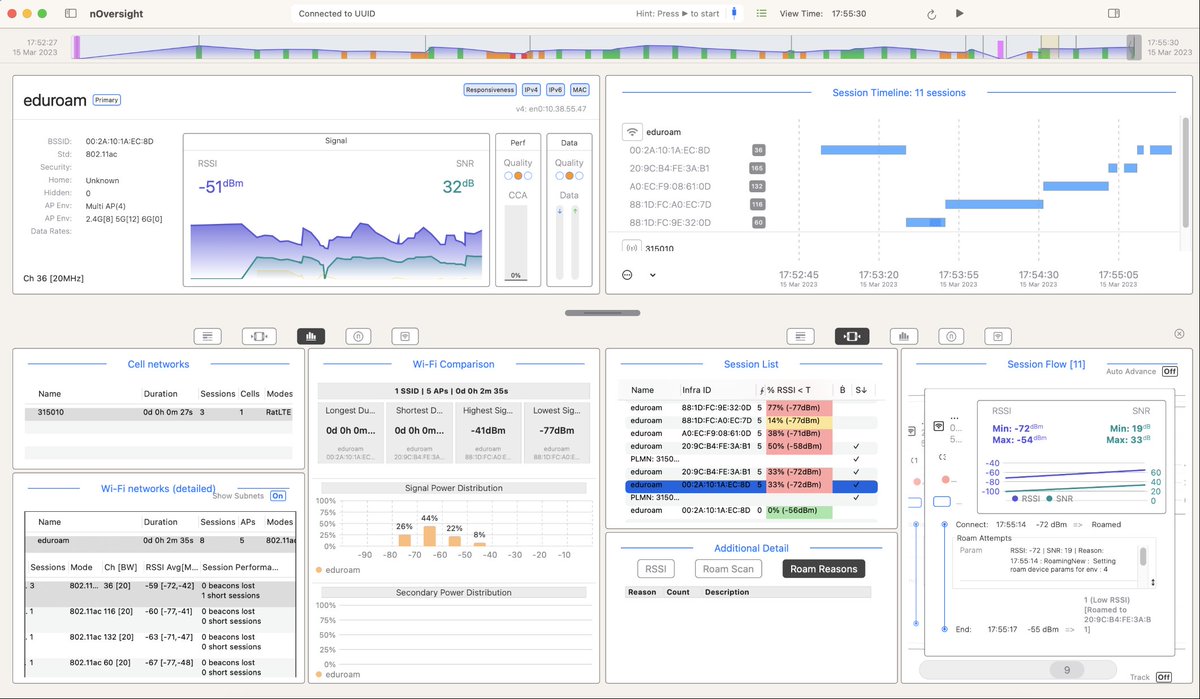The width and height of the screenshot is (1200, 699).
Task: Click the Responsiveness badge button
Action: coord(490,89)
